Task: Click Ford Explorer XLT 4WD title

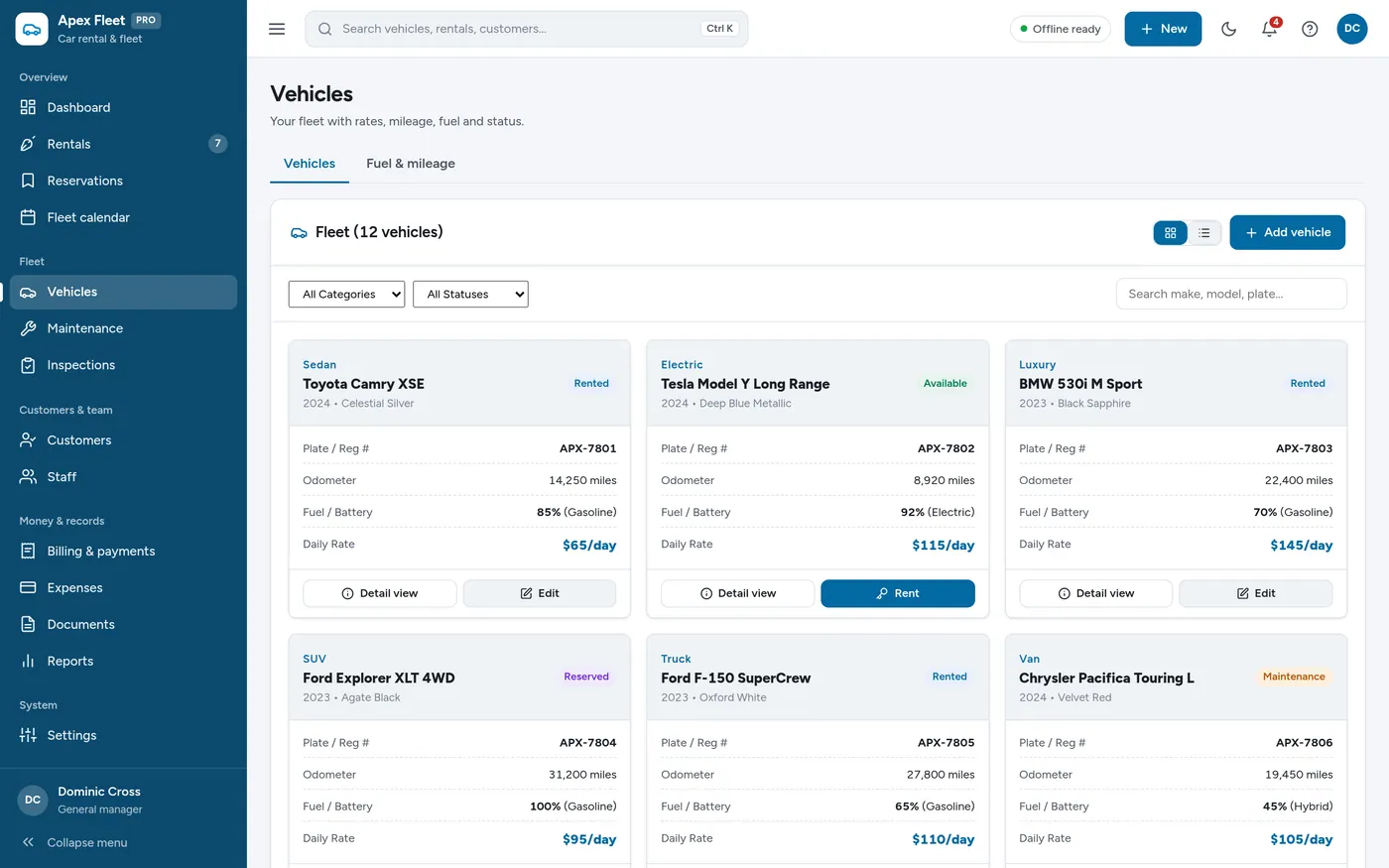Action: coord(379,679)
